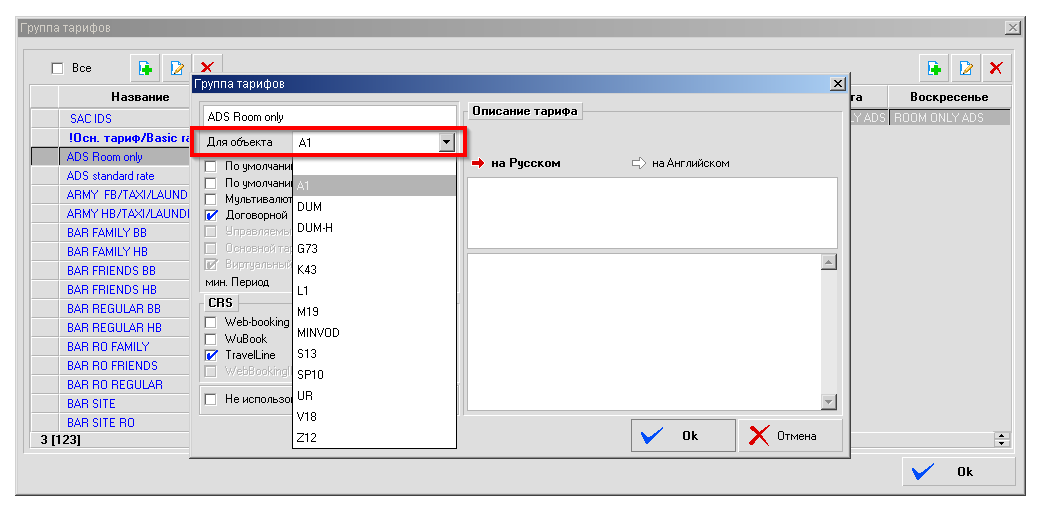Click the red arrow beside на Русском

tap(478, 163)
